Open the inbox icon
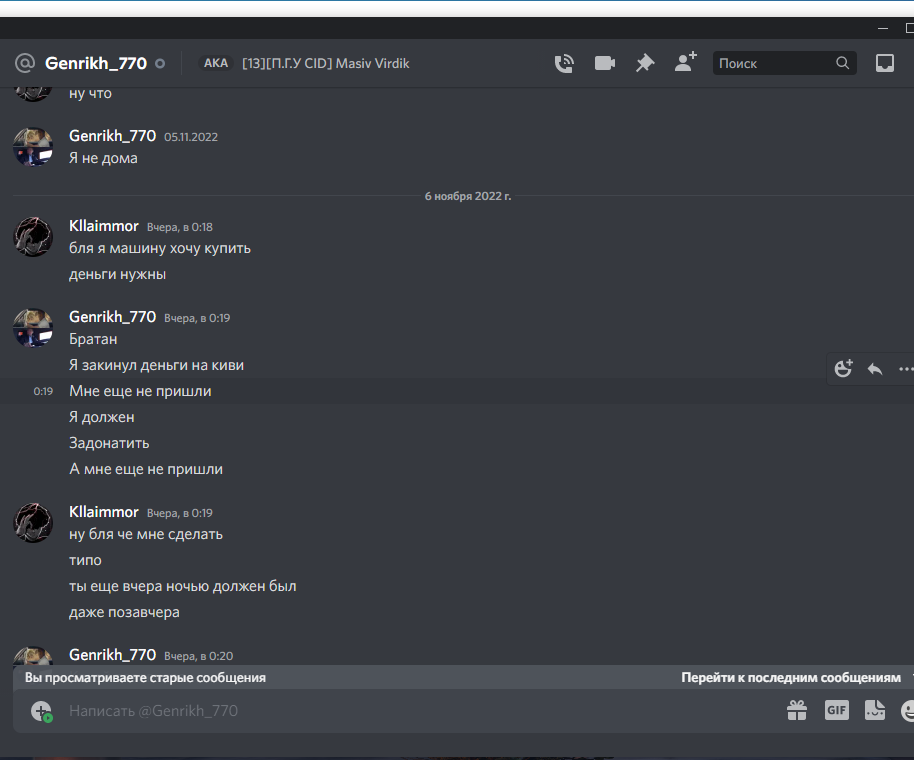 click(885, 63)
